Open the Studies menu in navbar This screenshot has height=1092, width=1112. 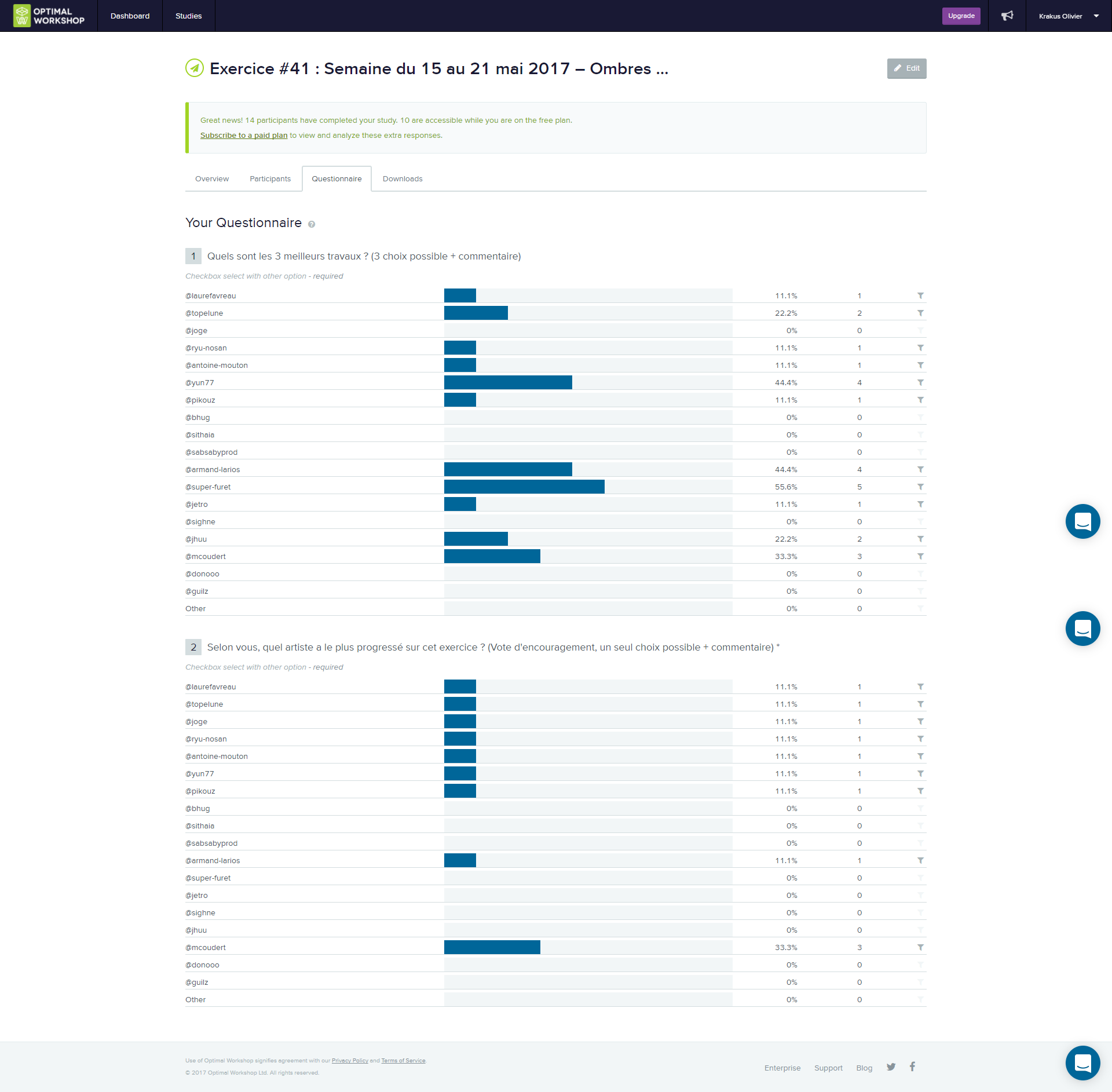188,16
